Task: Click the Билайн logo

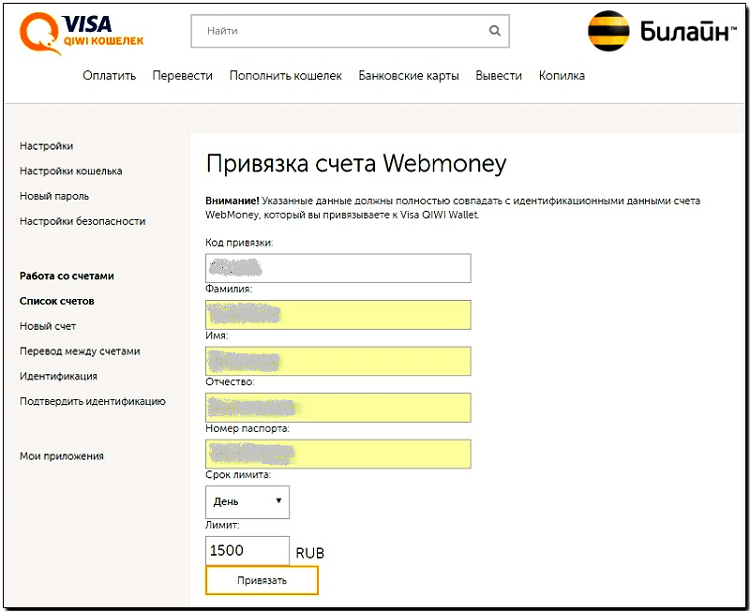Action: pos(662,31)
